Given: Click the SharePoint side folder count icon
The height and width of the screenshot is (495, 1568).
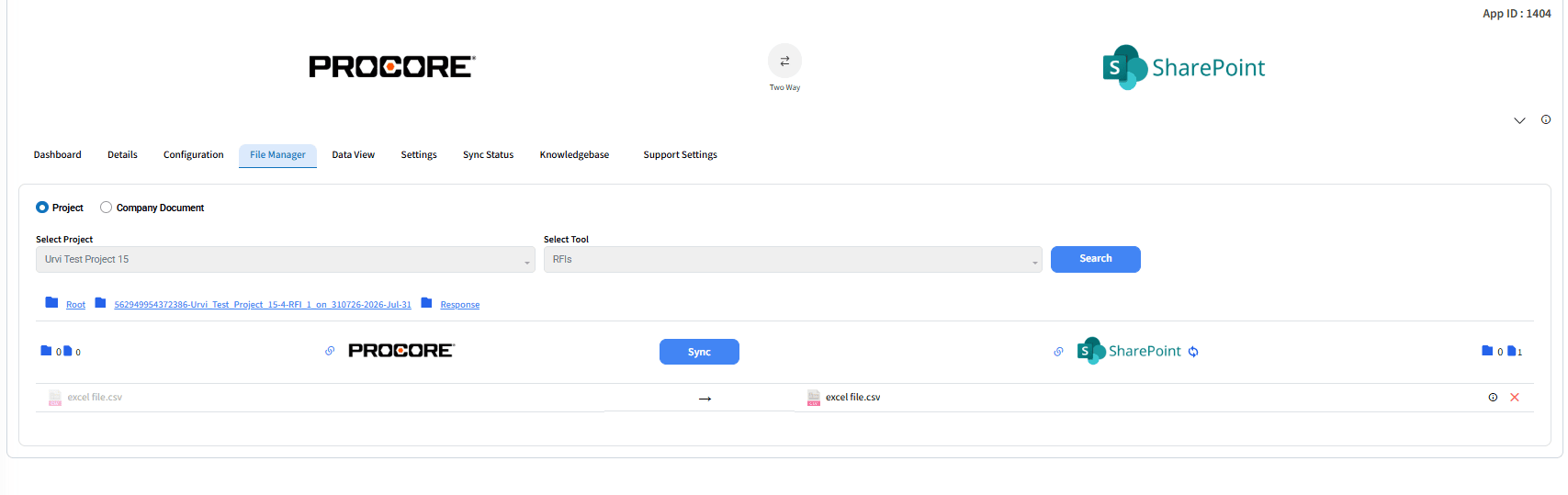Looking at the screenshot, I should coord(1487,351).
